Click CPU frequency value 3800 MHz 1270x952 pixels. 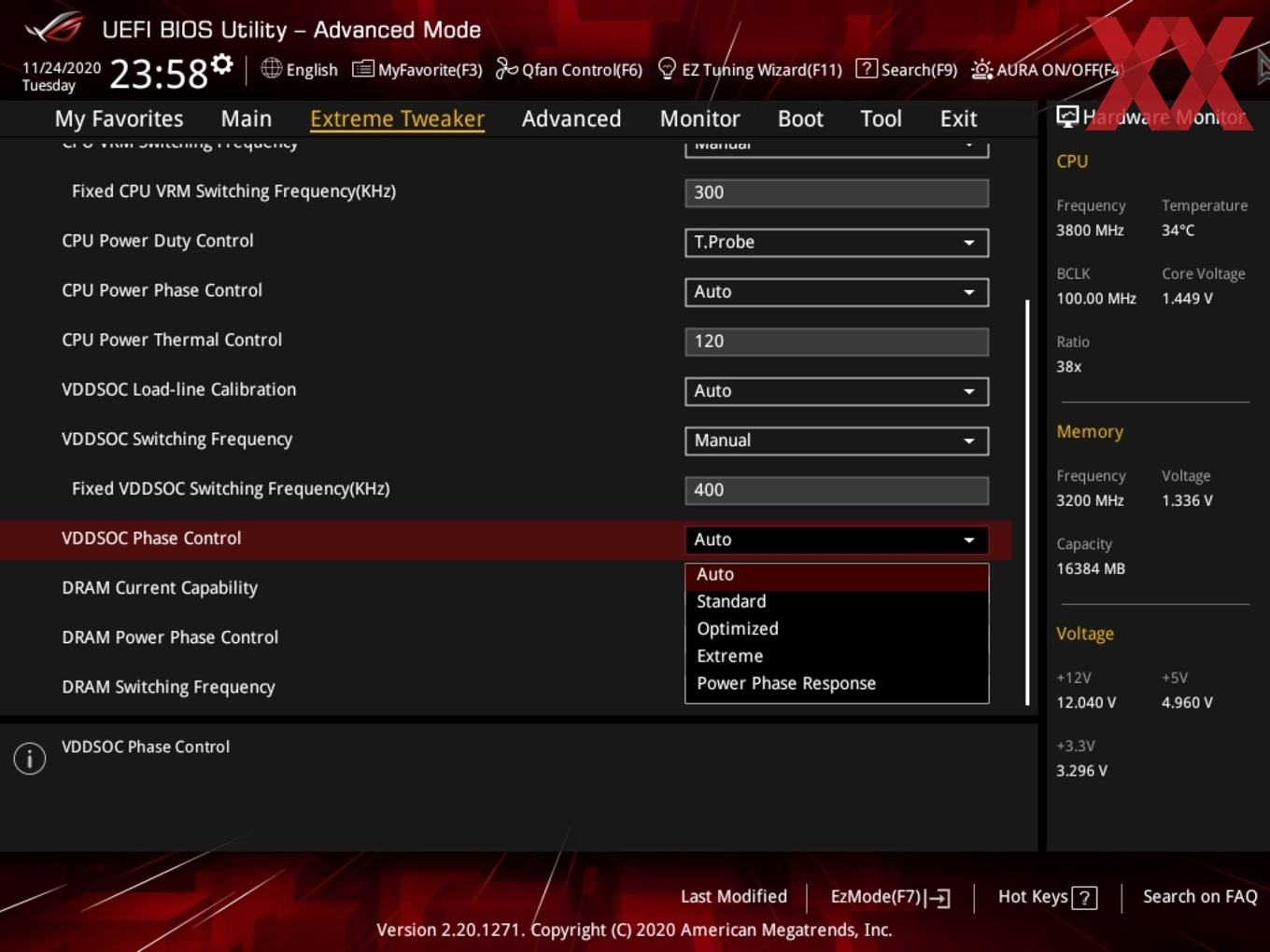point(1090,231)
